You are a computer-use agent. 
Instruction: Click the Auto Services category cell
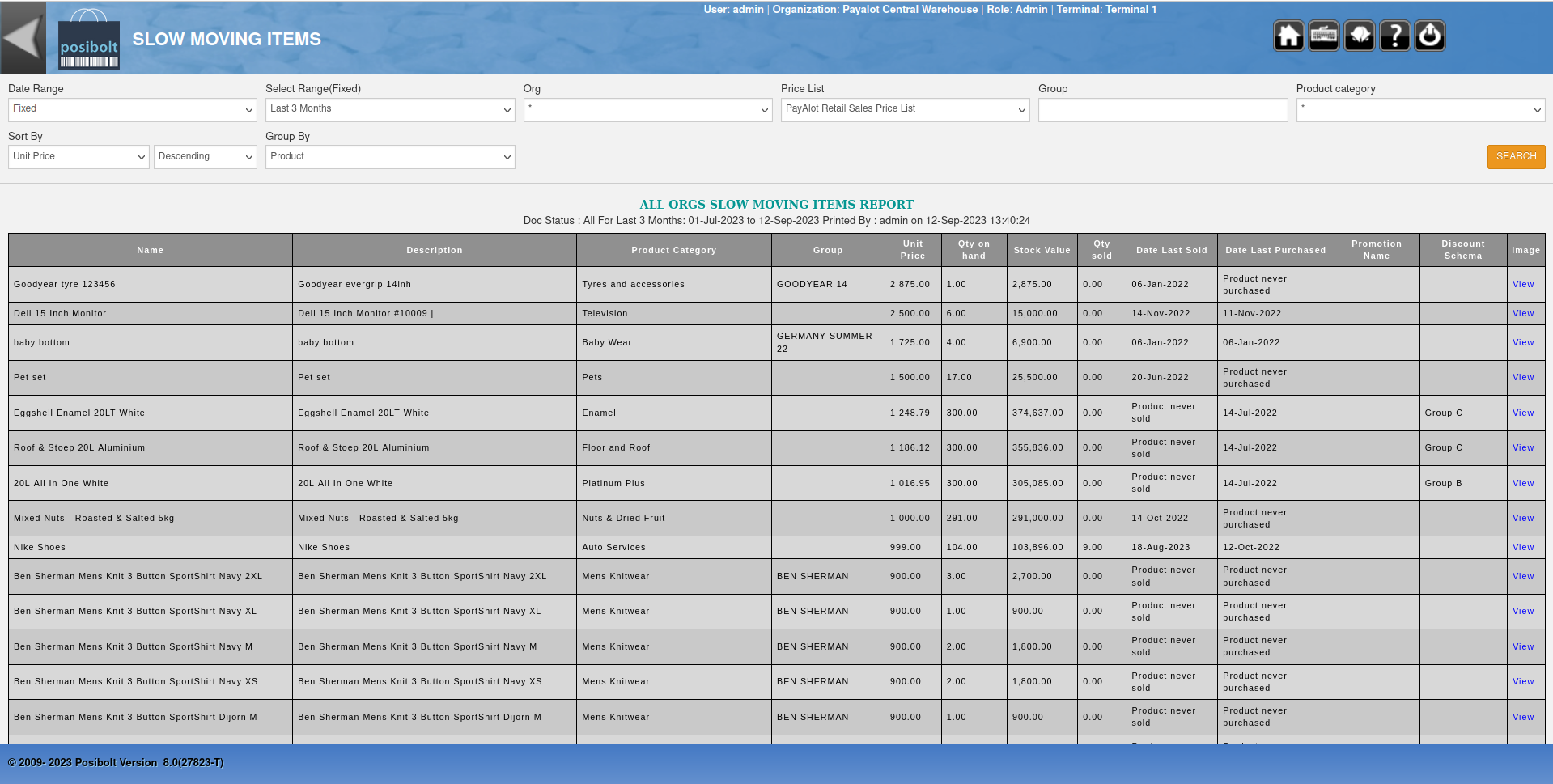tap(674, 548)
